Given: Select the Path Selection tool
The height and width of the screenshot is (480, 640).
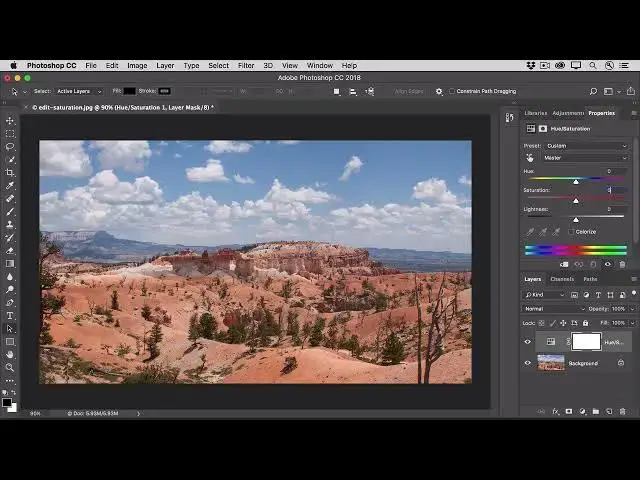Looking at the screenshot, I should 10,329.
